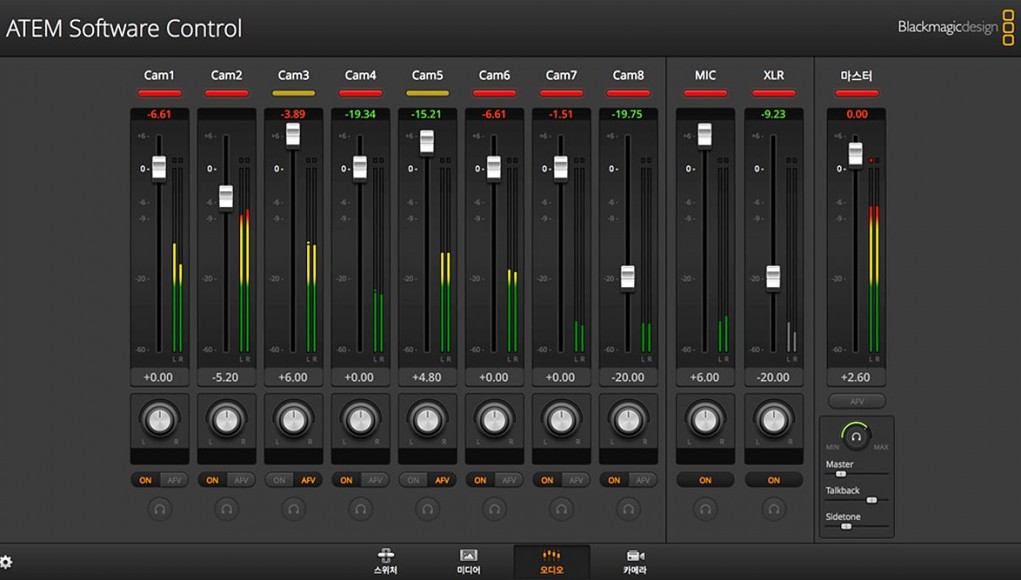Viewport: 1021px width, 580px height.
Task: Click the Cam6 pan knob
Action: tap(495, 420)
